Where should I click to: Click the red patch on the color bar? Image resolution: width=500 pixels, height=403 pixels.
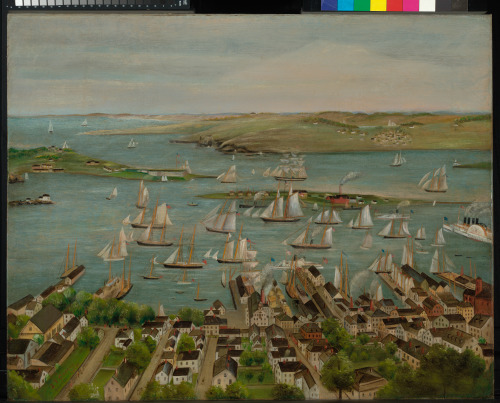click(394, 5)
